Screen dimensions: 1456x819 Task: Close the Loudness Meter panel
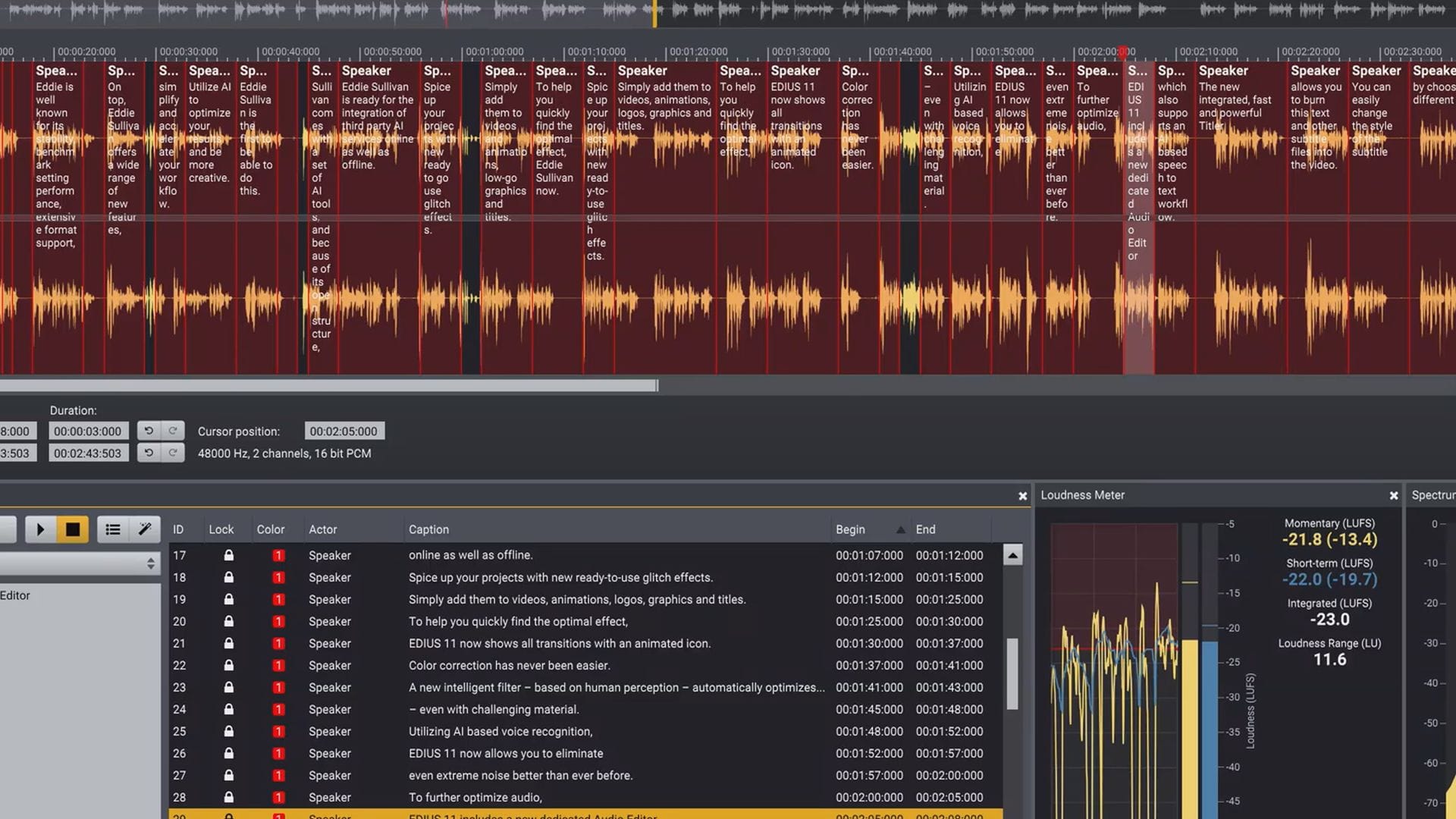point(1393,496)
